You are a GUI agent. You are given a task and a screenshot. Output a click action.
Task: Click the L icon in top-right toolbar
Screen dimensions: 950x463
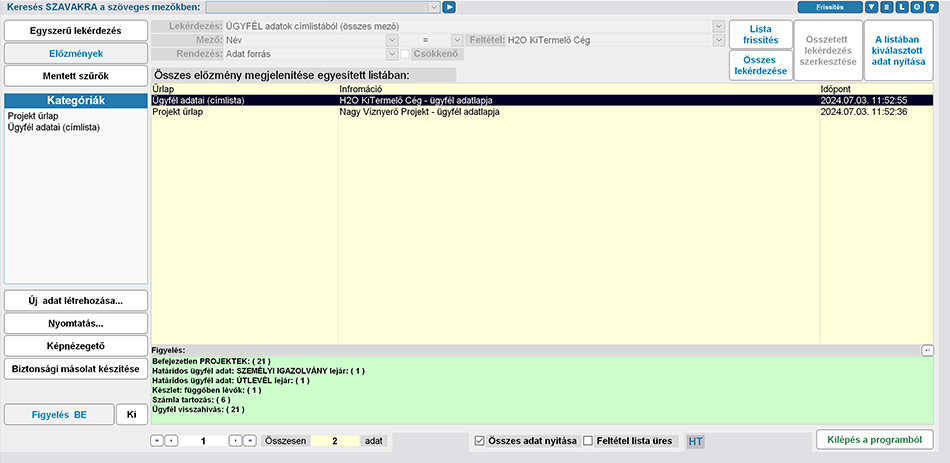(x=902, y=7)
